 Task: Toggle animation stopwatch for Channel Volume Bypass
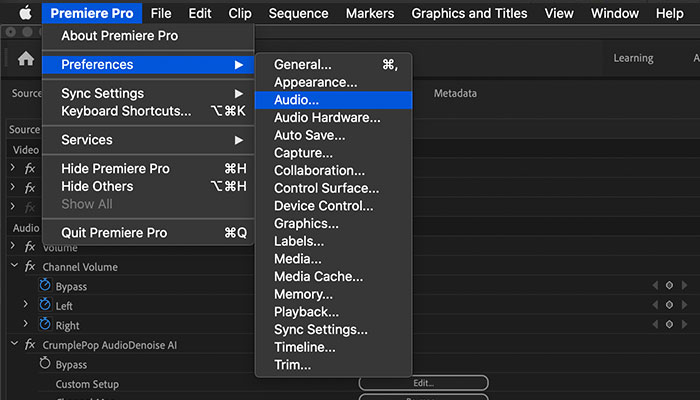(45, 285)
